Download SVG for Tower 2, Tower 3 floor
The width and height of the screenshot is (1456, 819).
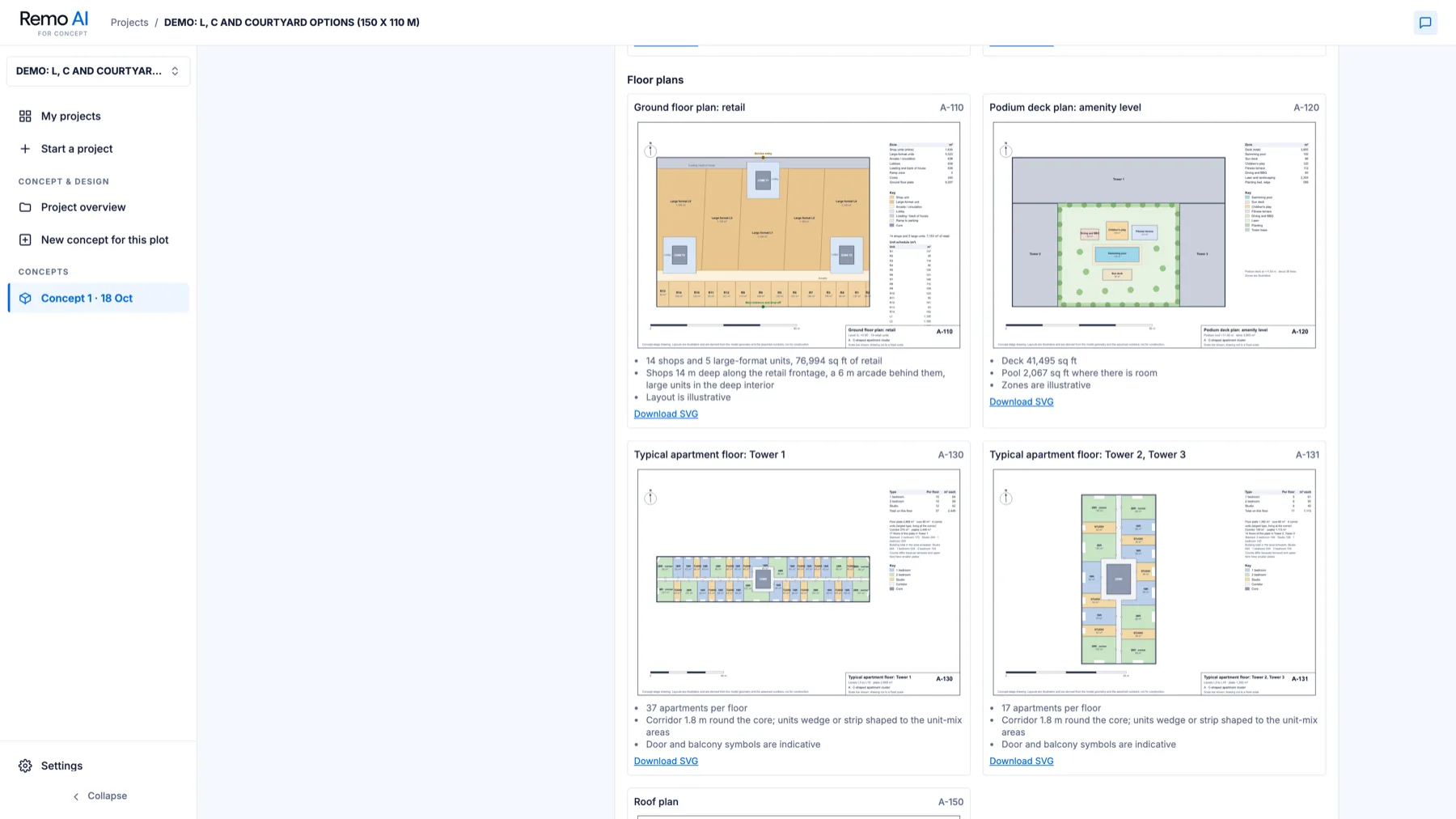tap(1021, 762)
